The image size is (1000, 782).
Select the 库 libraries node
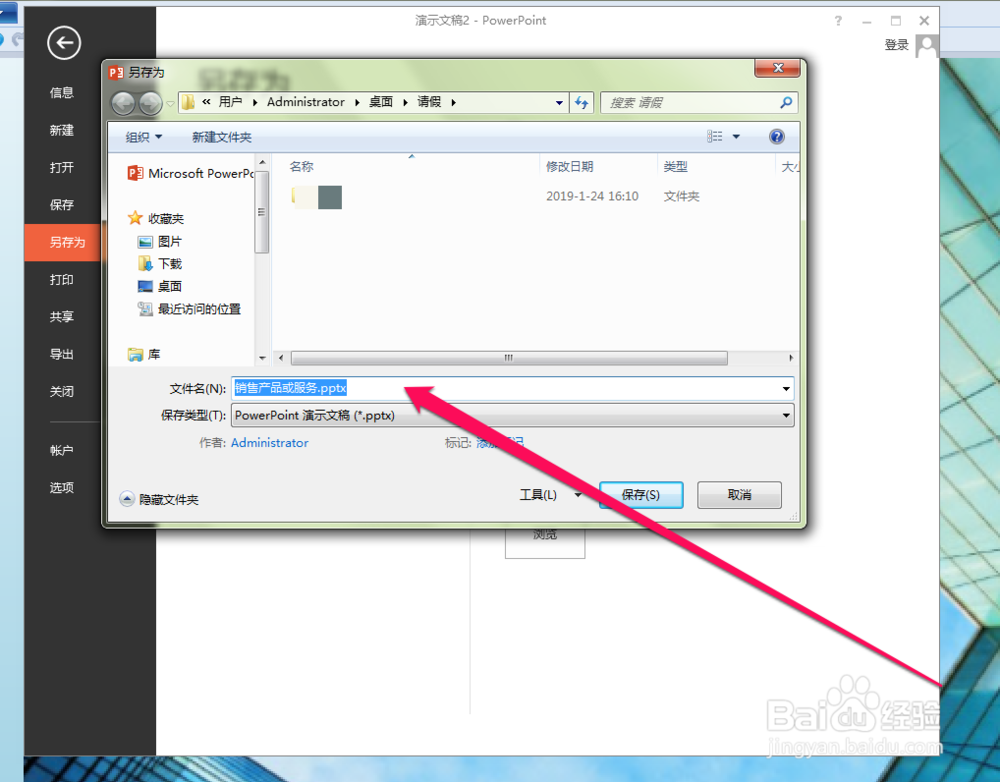(144, 355)
